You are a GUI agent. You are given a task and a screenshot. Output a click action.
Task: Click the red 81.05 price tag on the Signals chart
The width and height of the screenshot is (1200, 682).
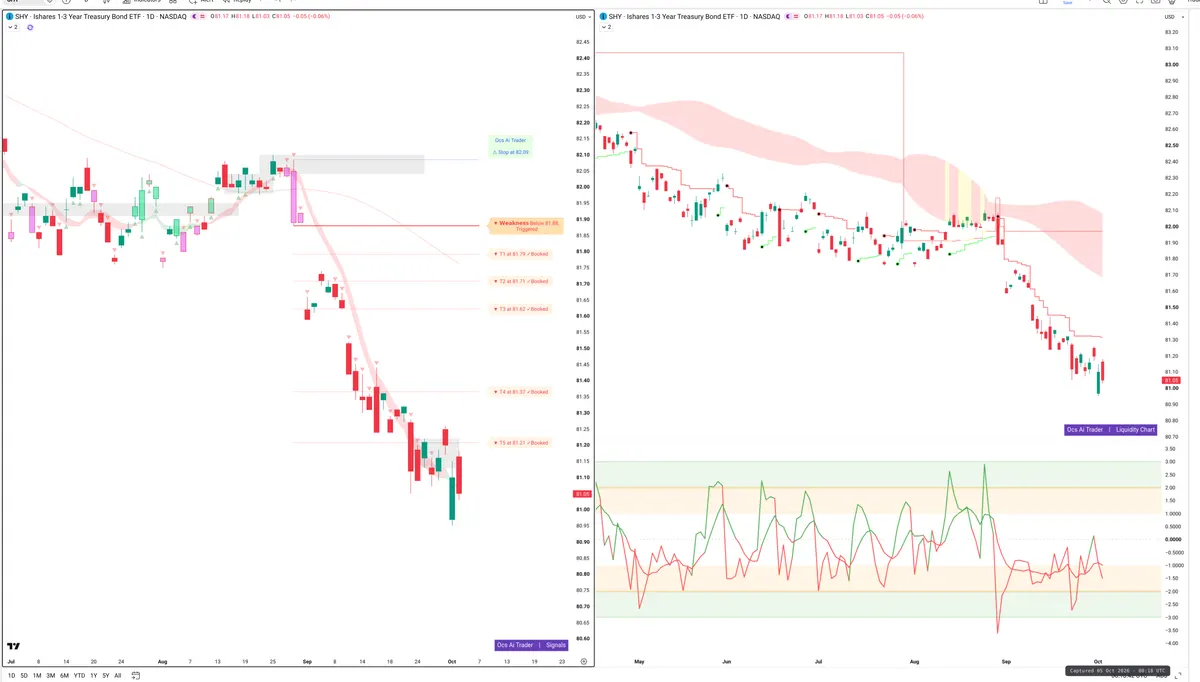[582, 494]
